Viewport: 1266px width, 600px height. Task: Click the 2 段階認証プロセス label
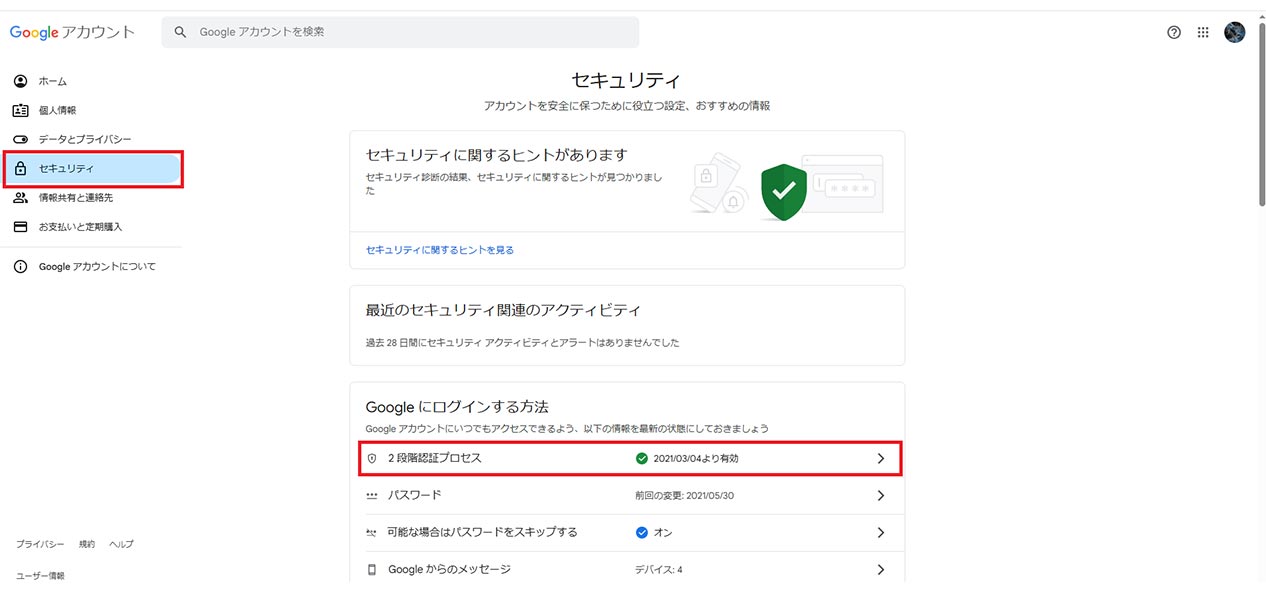pyautogui.click(x=435, y=458)
